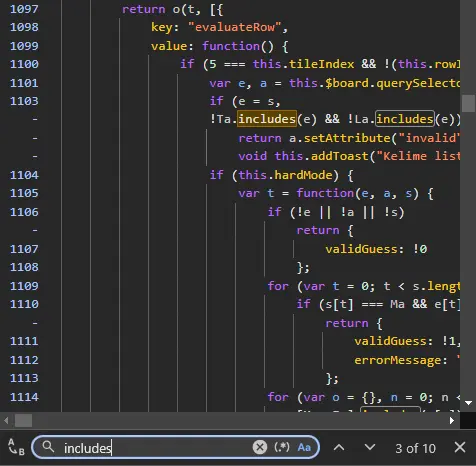Screen dimensions: 476x466
Task: Click the 3 of 10 match counter
Action: click(x=415, y=448)
